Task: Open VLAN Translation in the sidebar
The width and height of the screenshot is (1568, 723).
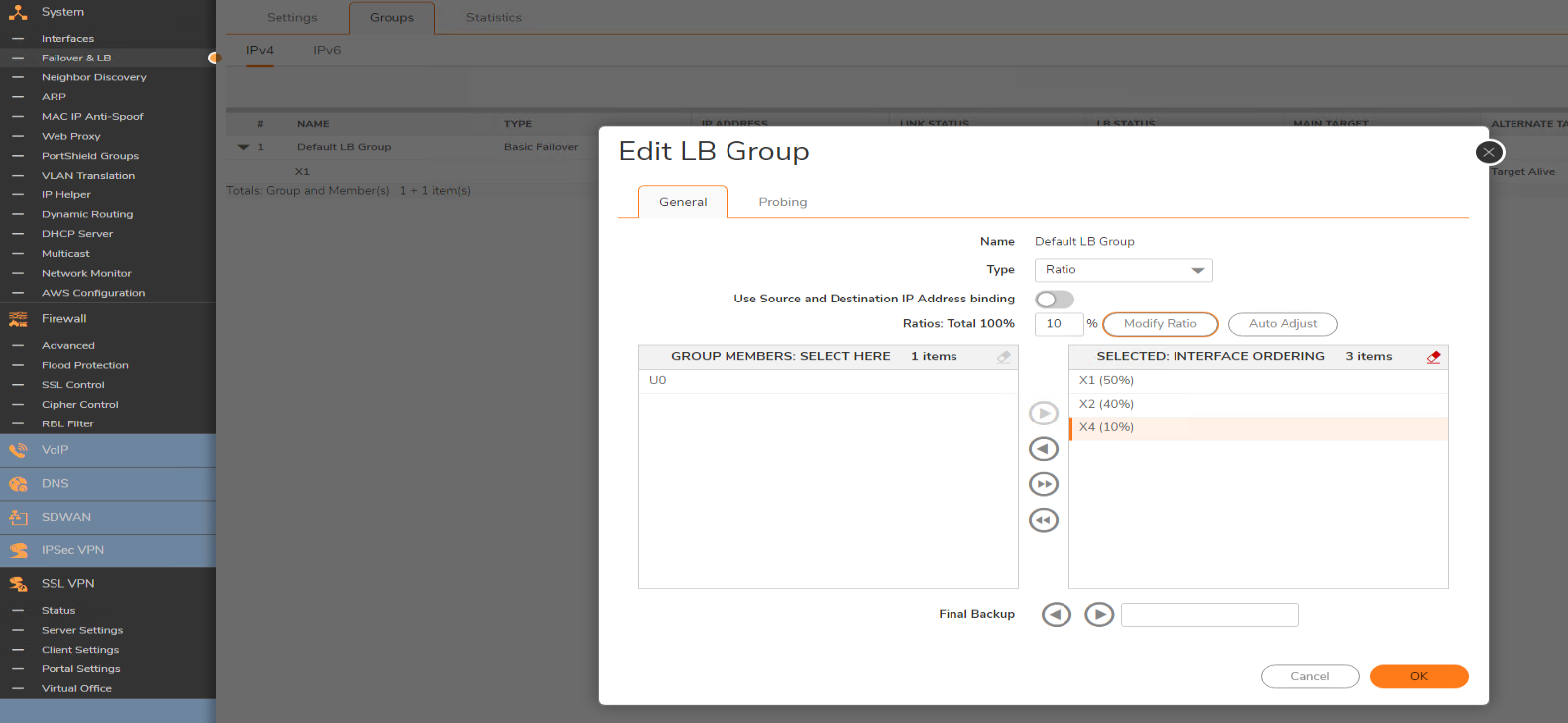Action: pos(88,176)
